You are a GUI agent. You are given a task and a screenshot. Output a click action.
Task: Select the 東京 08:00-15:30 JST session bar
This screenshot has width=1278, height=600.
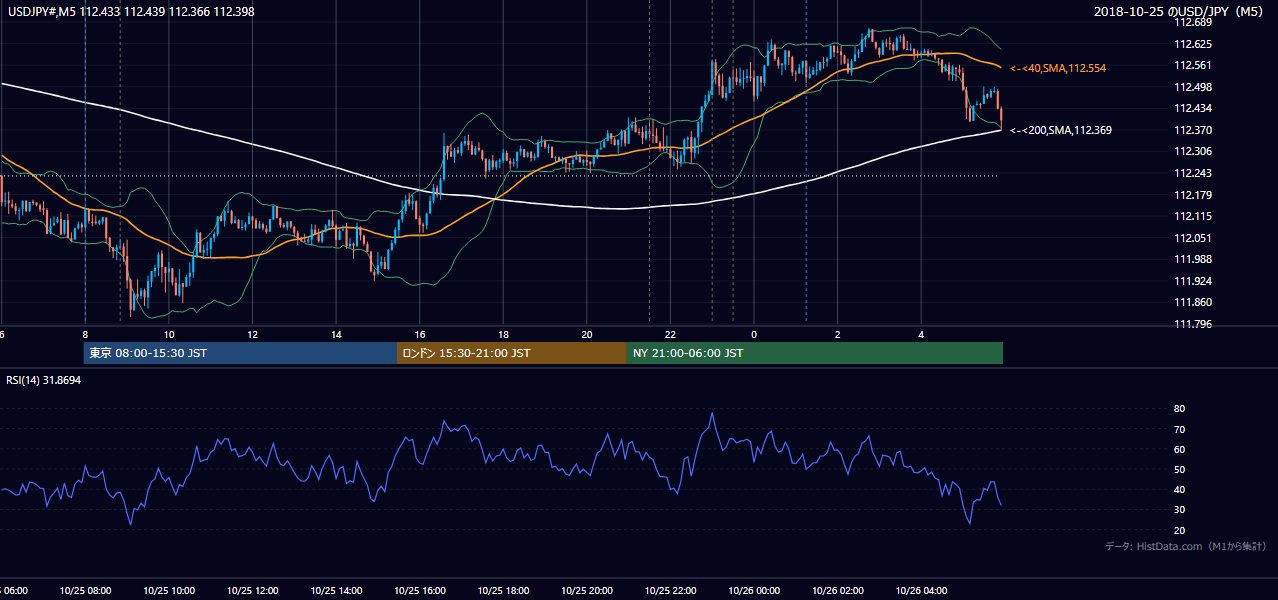click(x=241, y=353)
